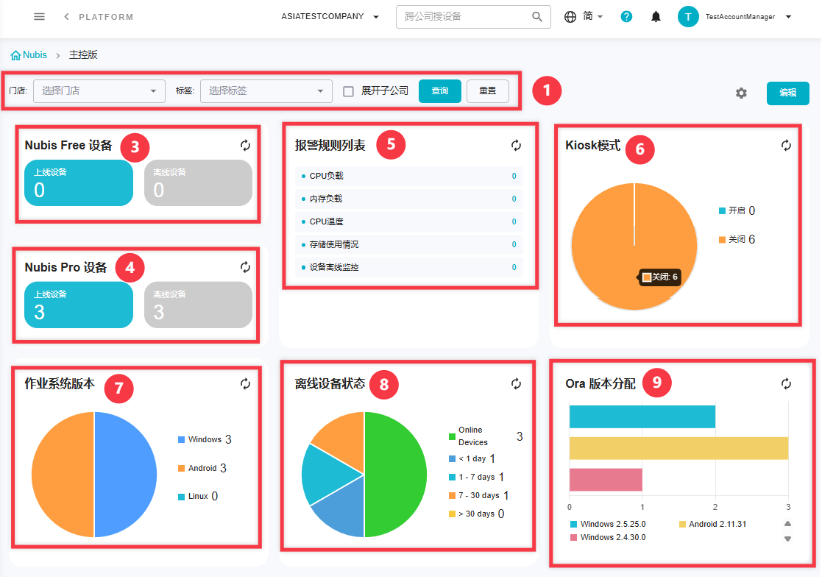This screenshot has height=577, width=821.
Task: Click the green Online Devices pie slice
Action: pyautogui.click(x=396, y=474)
